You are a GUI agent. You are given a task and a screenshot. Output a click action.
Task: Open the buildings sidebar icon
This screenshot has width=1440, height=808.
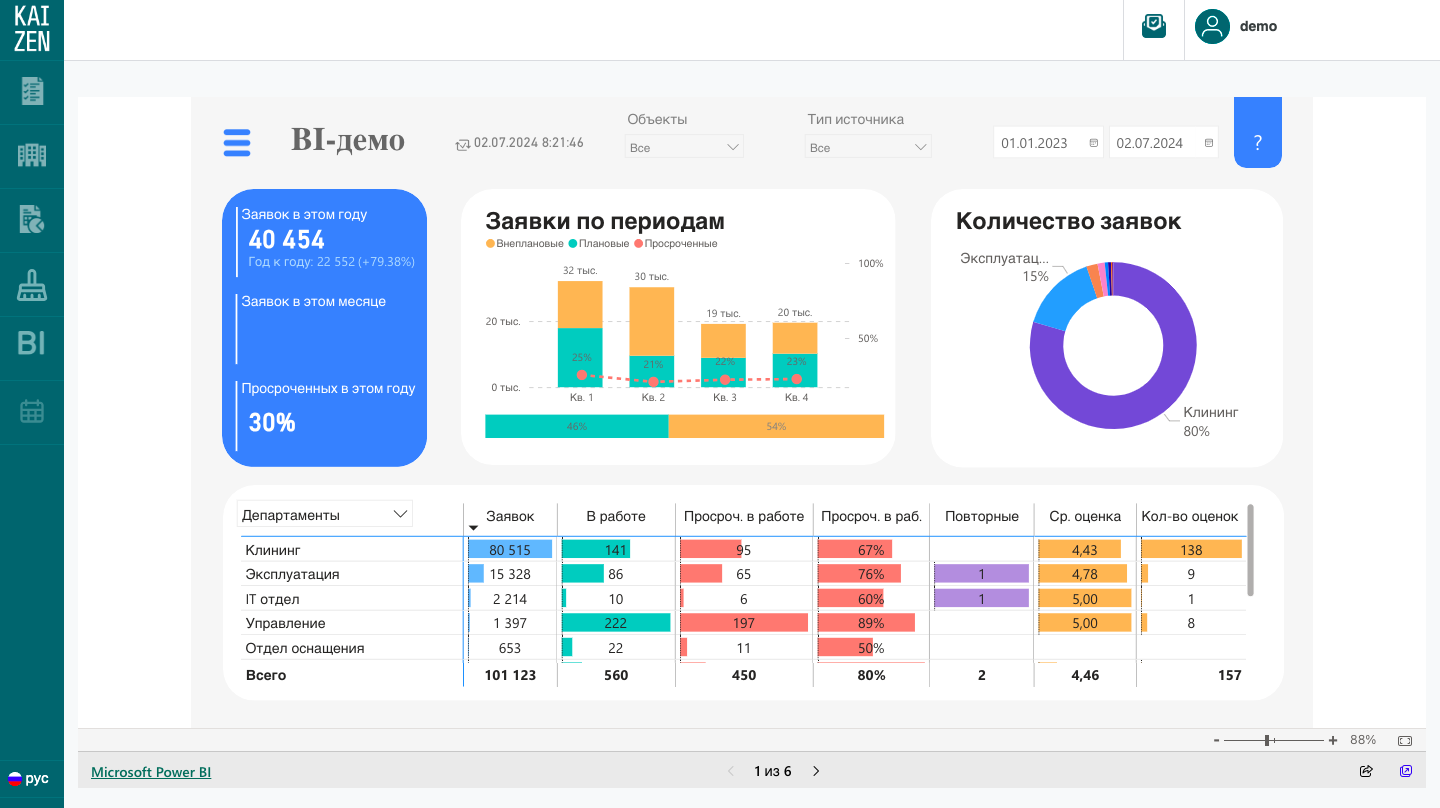[x=32, y=155]
